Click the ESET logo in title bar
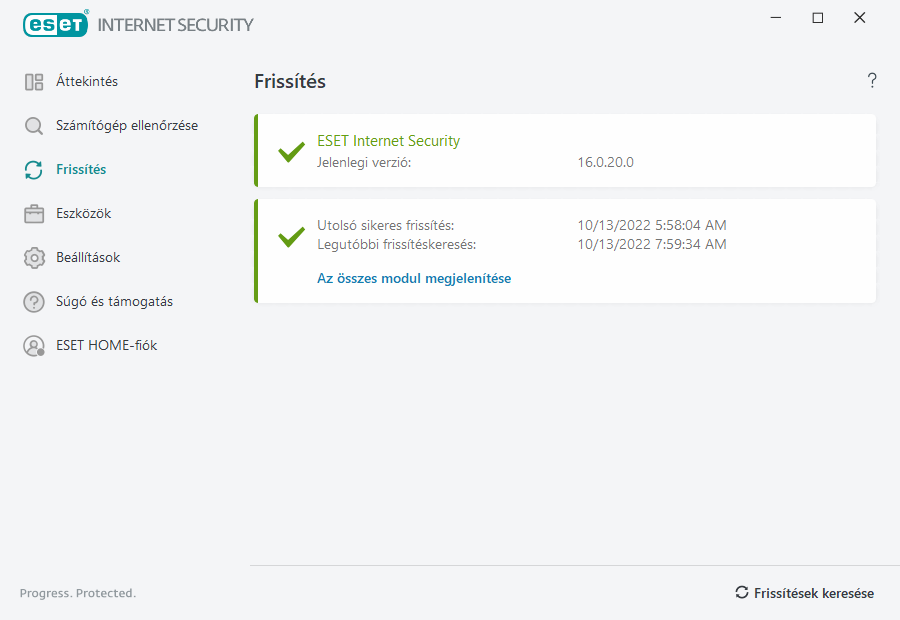The height and width of the screenshot is (620, 900). click(x=56, y=24)
